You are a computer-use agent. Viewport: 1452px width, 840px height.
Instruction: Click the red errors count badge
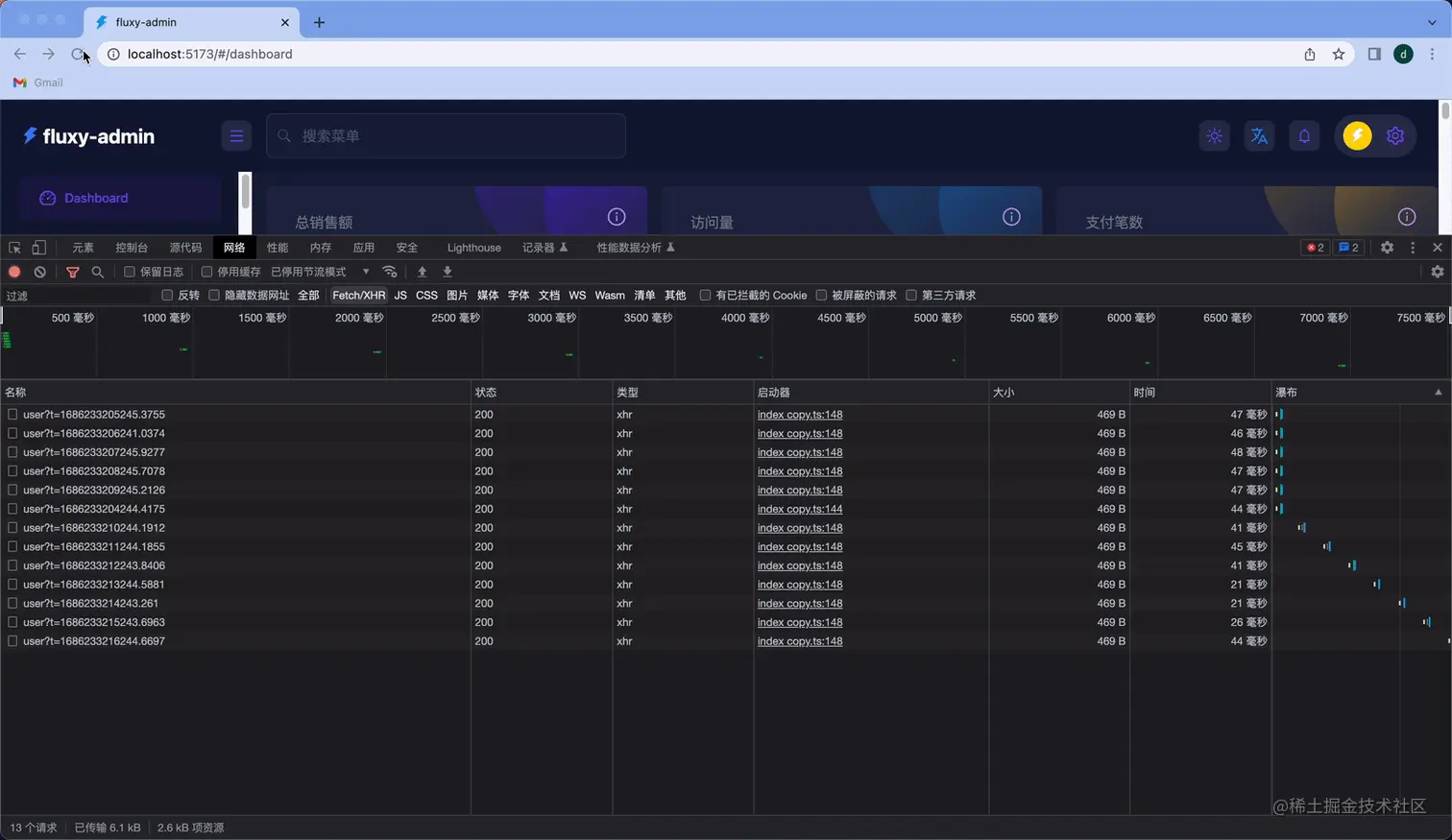(x=1315, y=248)
